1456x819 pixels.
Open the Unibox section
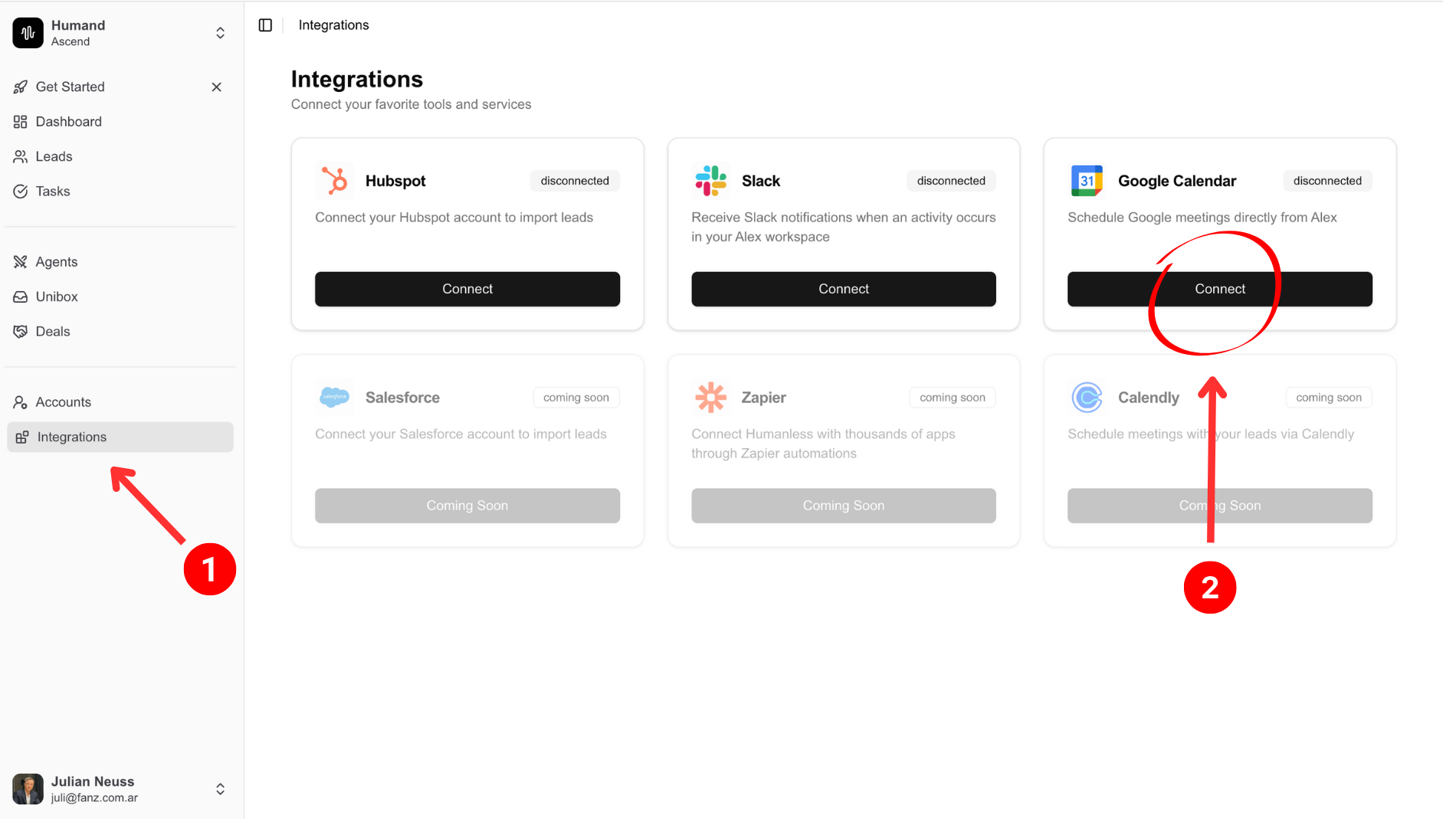(x=57, y=296)
